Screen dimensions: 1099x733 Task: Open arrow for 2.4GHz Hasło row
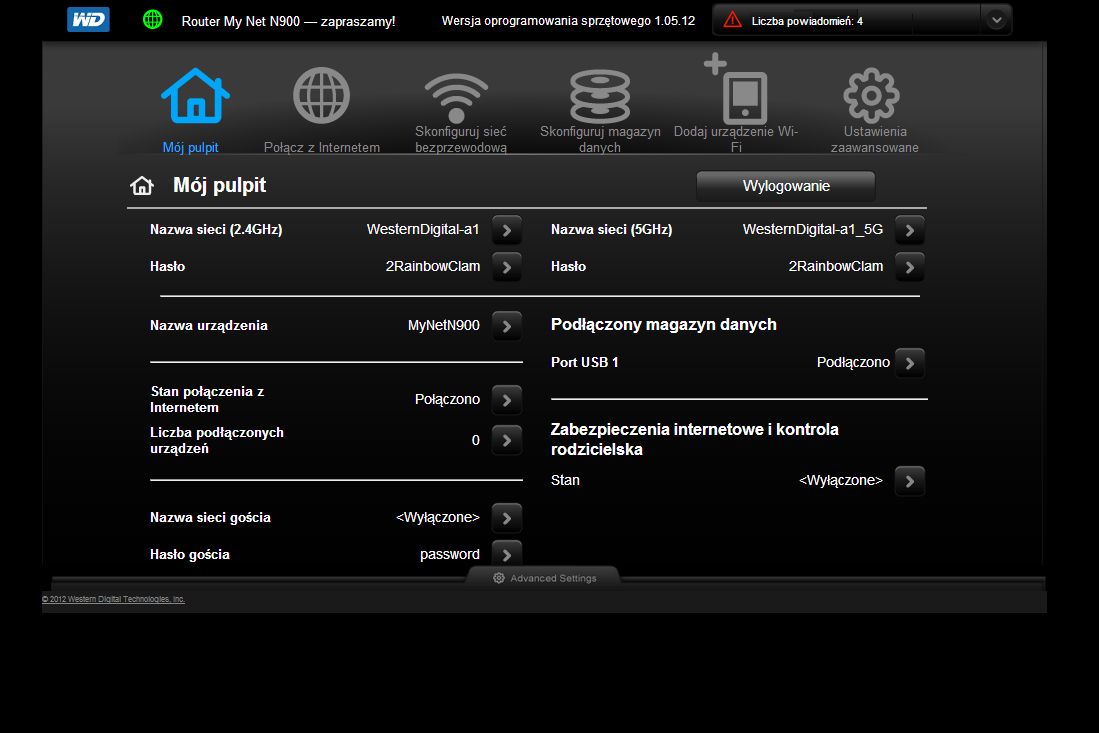507,267
